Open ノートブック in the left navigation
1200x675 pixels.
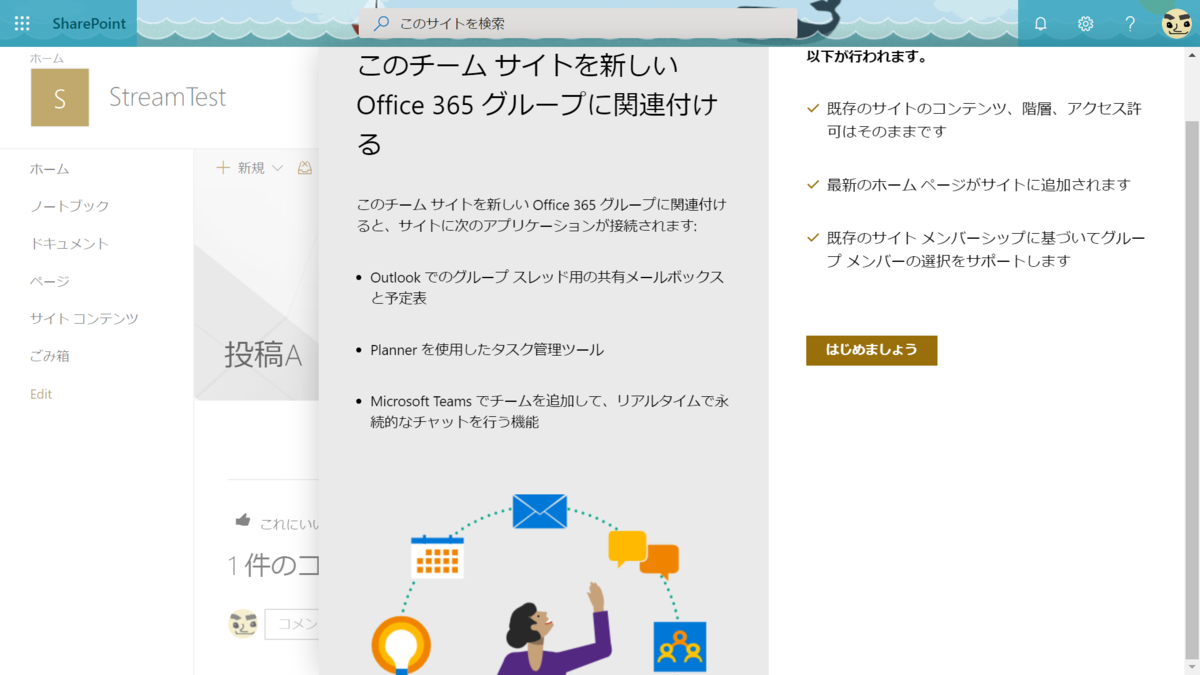[x=70, y=206]
